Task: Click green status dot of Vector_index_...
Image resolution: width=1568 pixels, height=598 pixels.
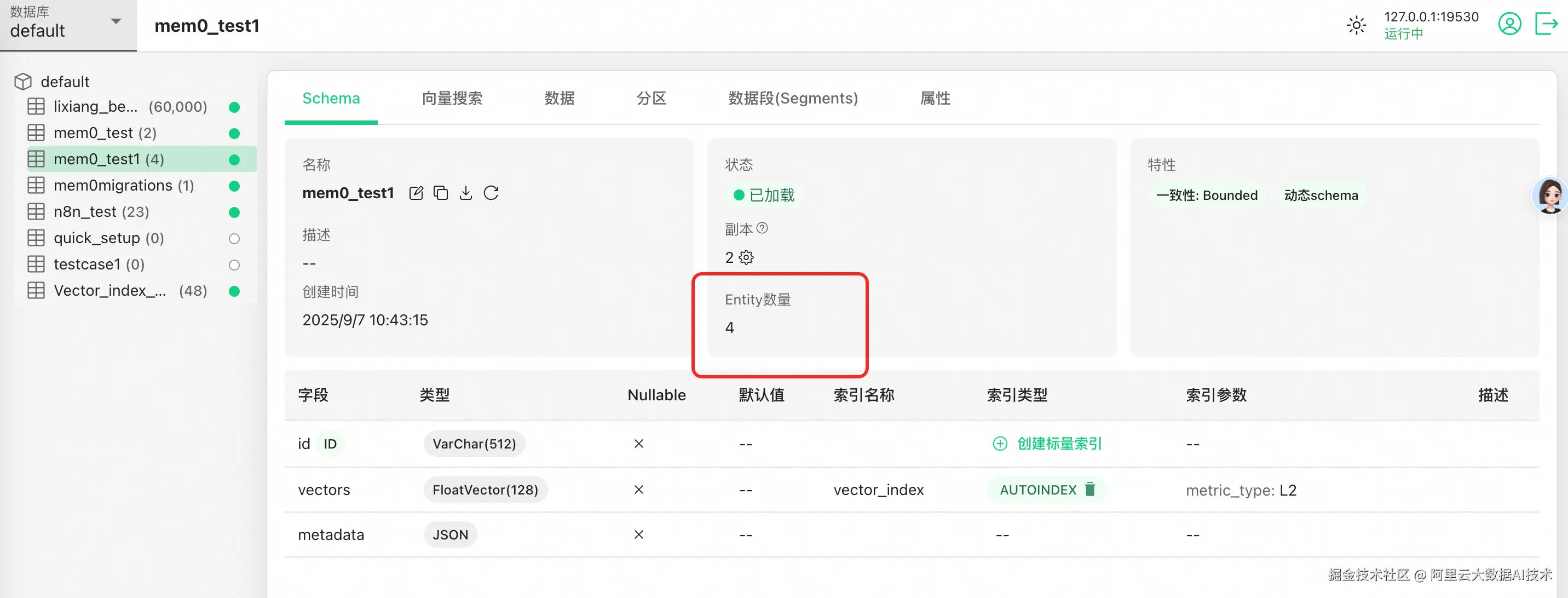Action: coord(234,291)
